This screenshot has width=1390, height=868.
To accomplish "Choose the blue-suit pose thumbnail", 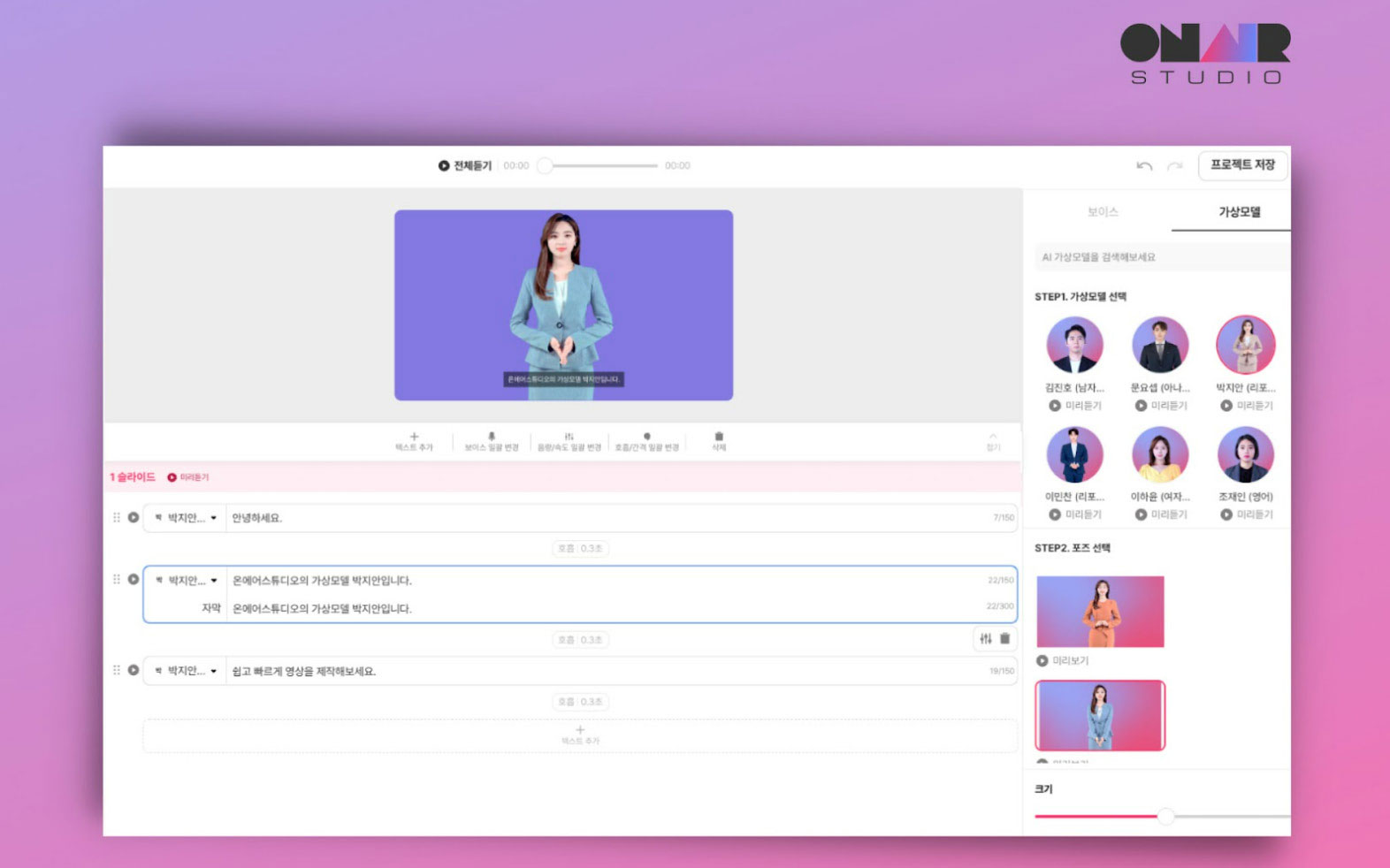I will click(x=1100, y=715).
